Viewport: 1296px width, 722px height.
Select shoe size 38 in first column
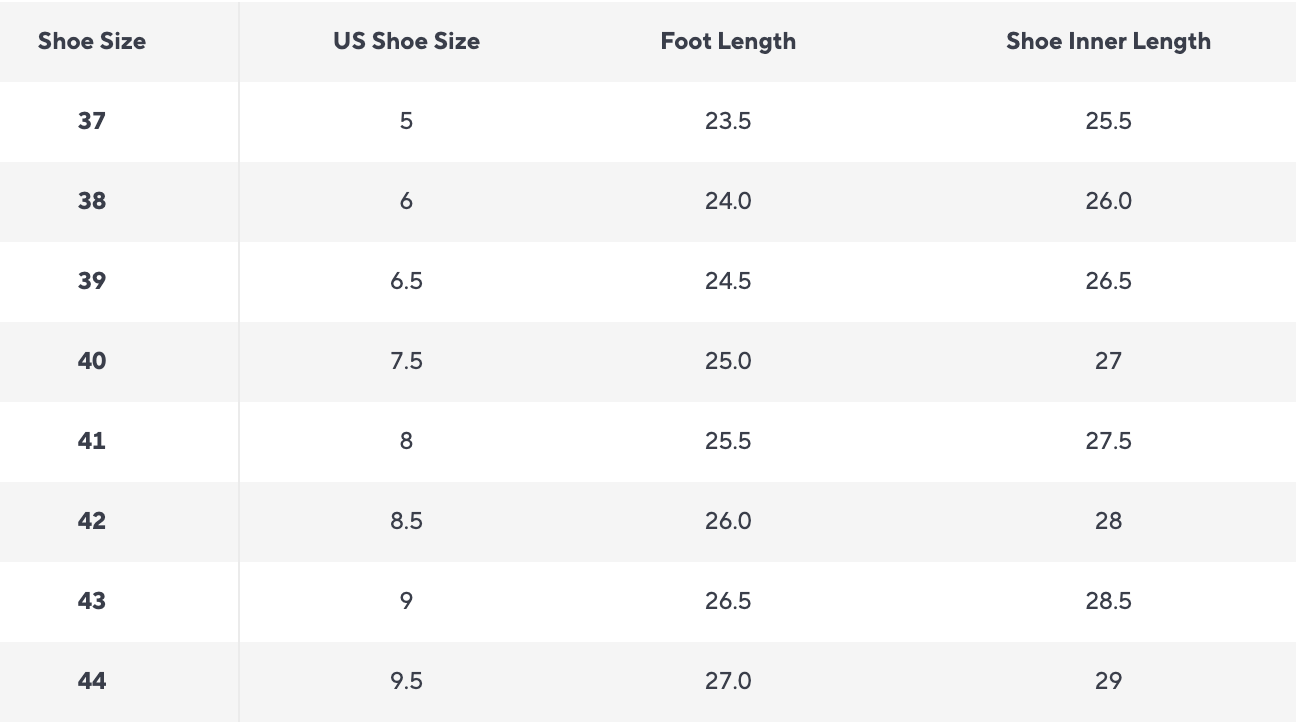click(x=92, y=201)
